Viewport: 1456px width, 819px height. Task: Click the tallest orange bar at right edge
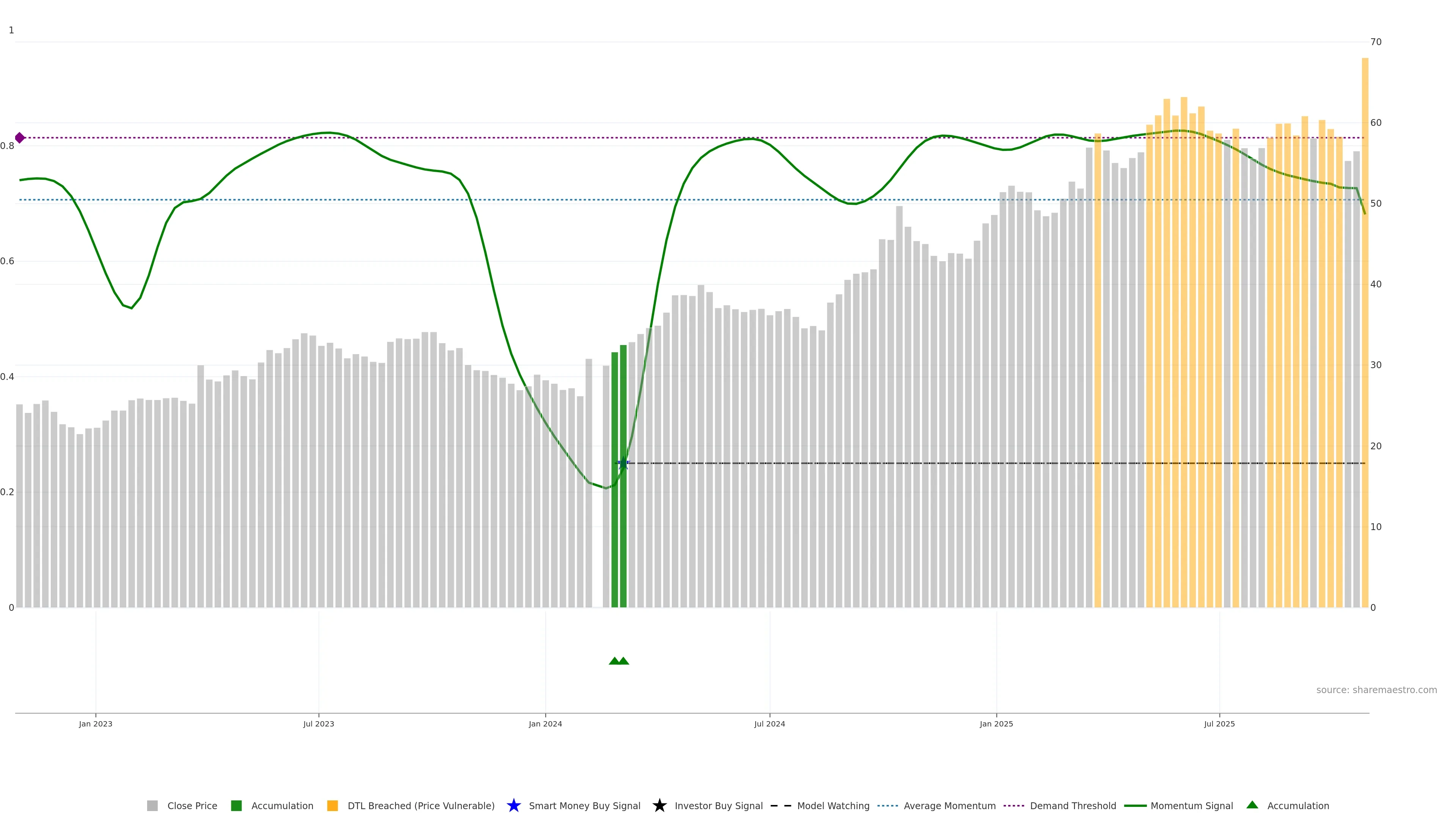point(1365,333)
